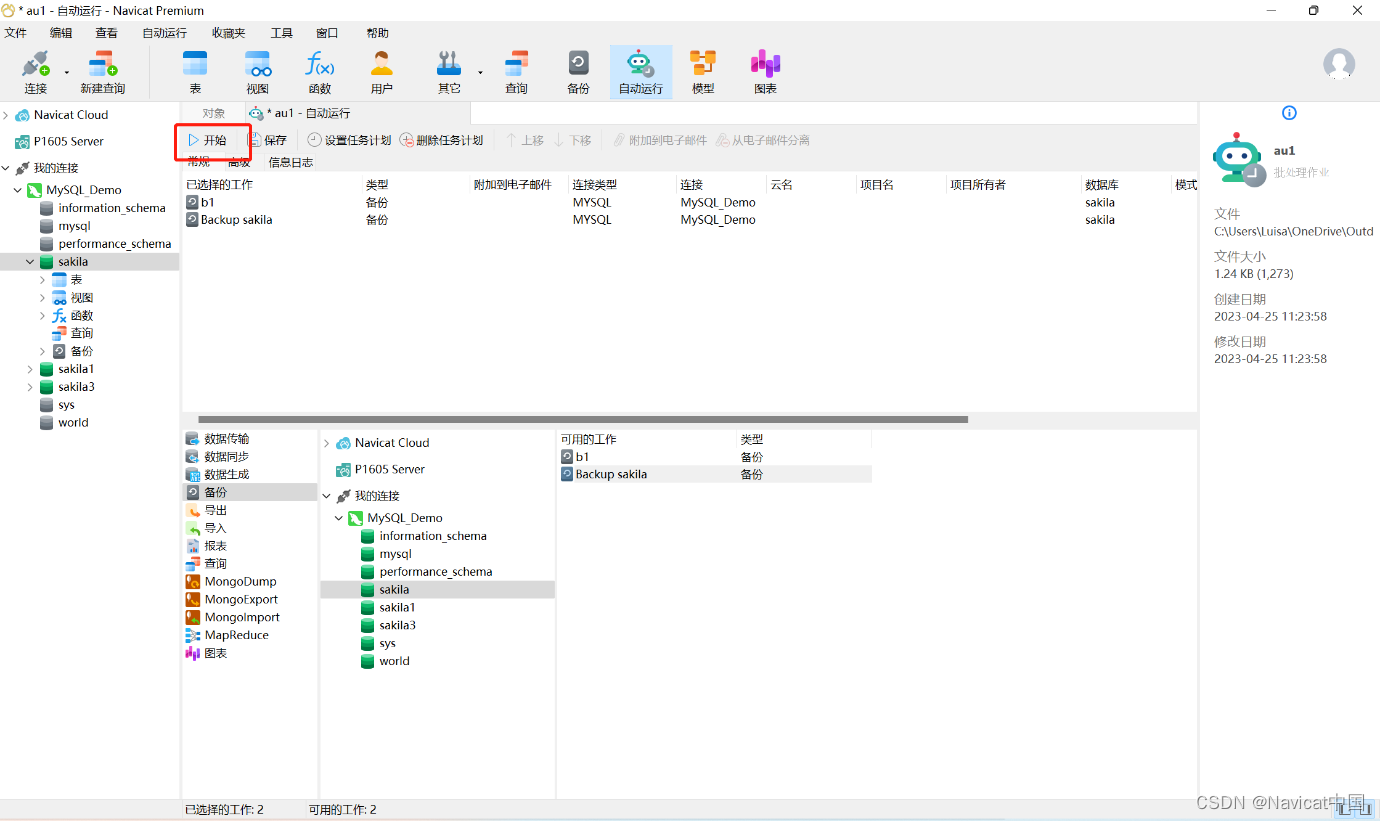Open 查询 from the main toolbar
This screenshot has height=821, width=1380.
tap(516, 72)
